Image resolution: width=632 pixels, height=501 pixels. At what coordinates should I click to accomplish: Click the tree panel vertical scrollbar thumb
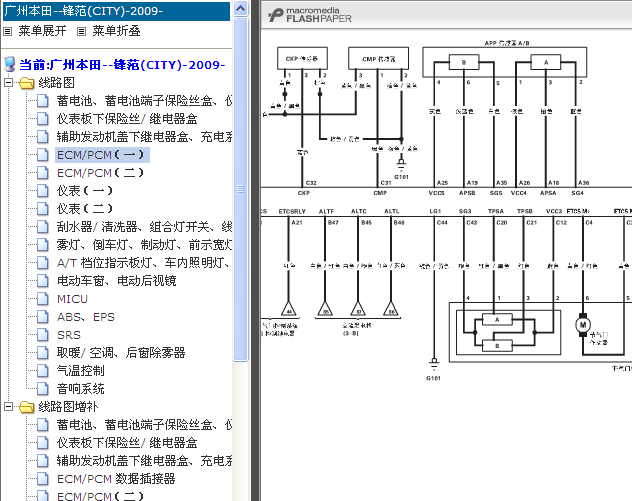point(241,189)
